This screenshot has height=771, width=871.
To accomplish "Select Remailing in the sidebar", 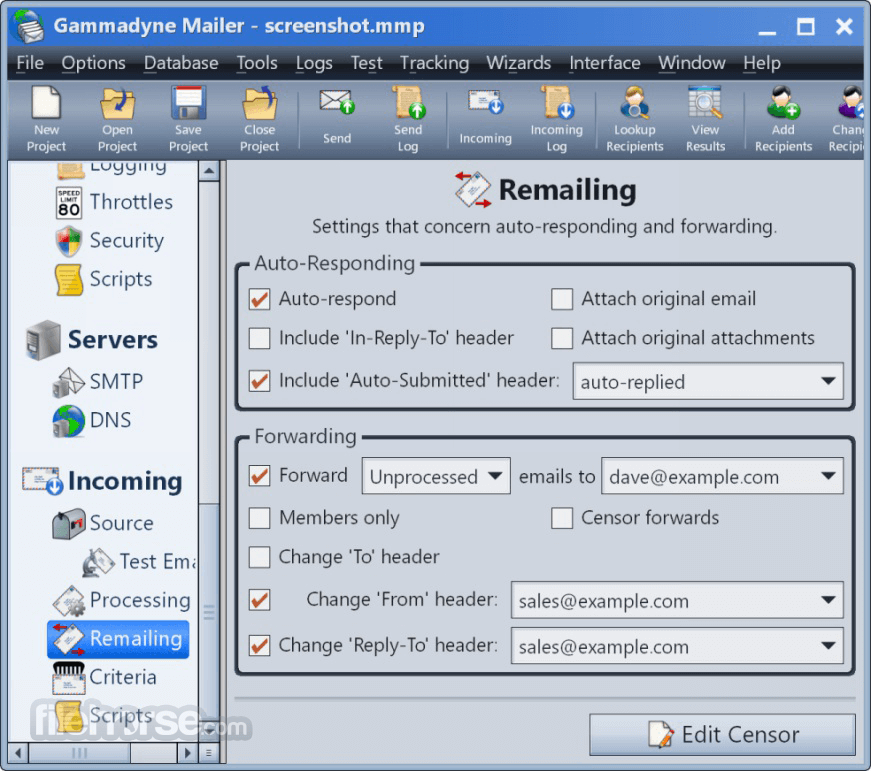I will 118,639.
